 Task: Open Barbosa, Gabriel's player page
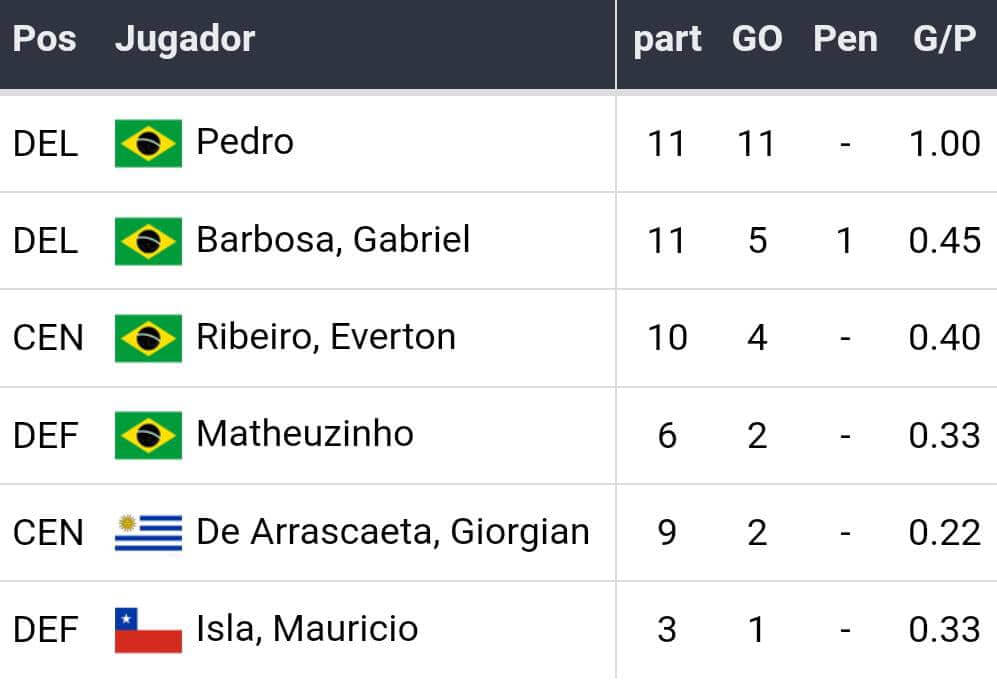point(333,240)
